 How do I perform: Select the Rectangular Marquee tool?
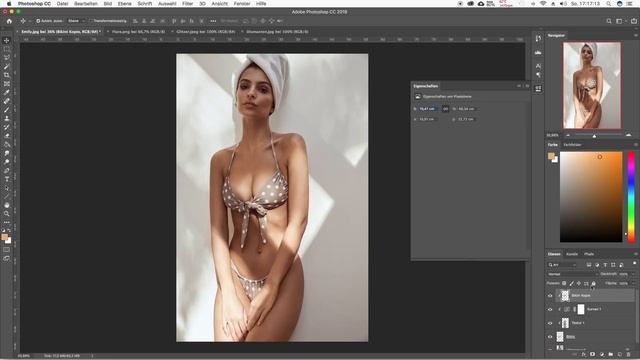(7, 49)
